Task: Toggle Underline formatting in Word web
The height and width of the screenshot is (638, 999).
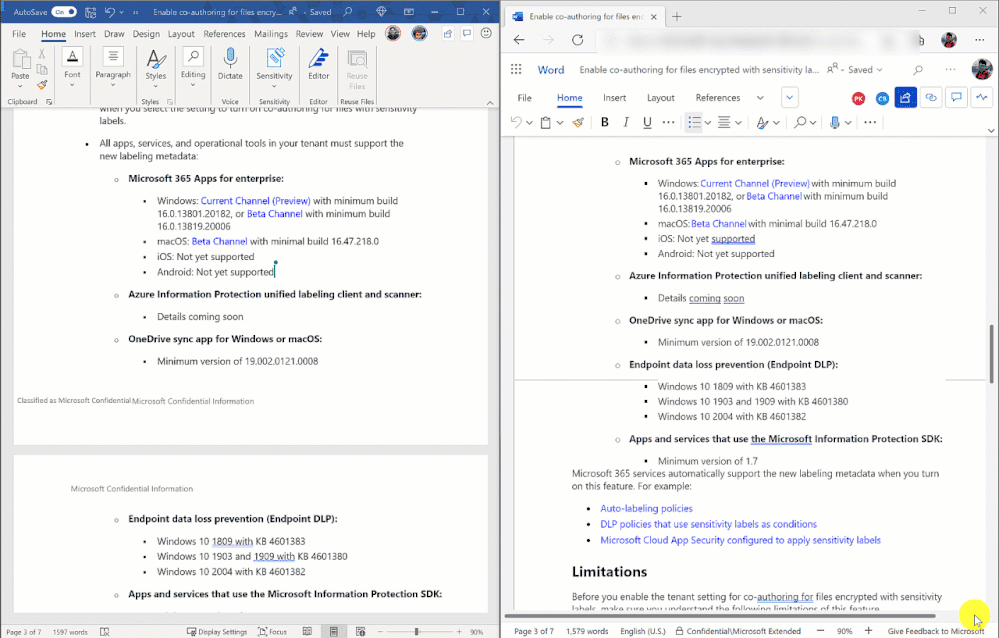Action: pos(647,122)
